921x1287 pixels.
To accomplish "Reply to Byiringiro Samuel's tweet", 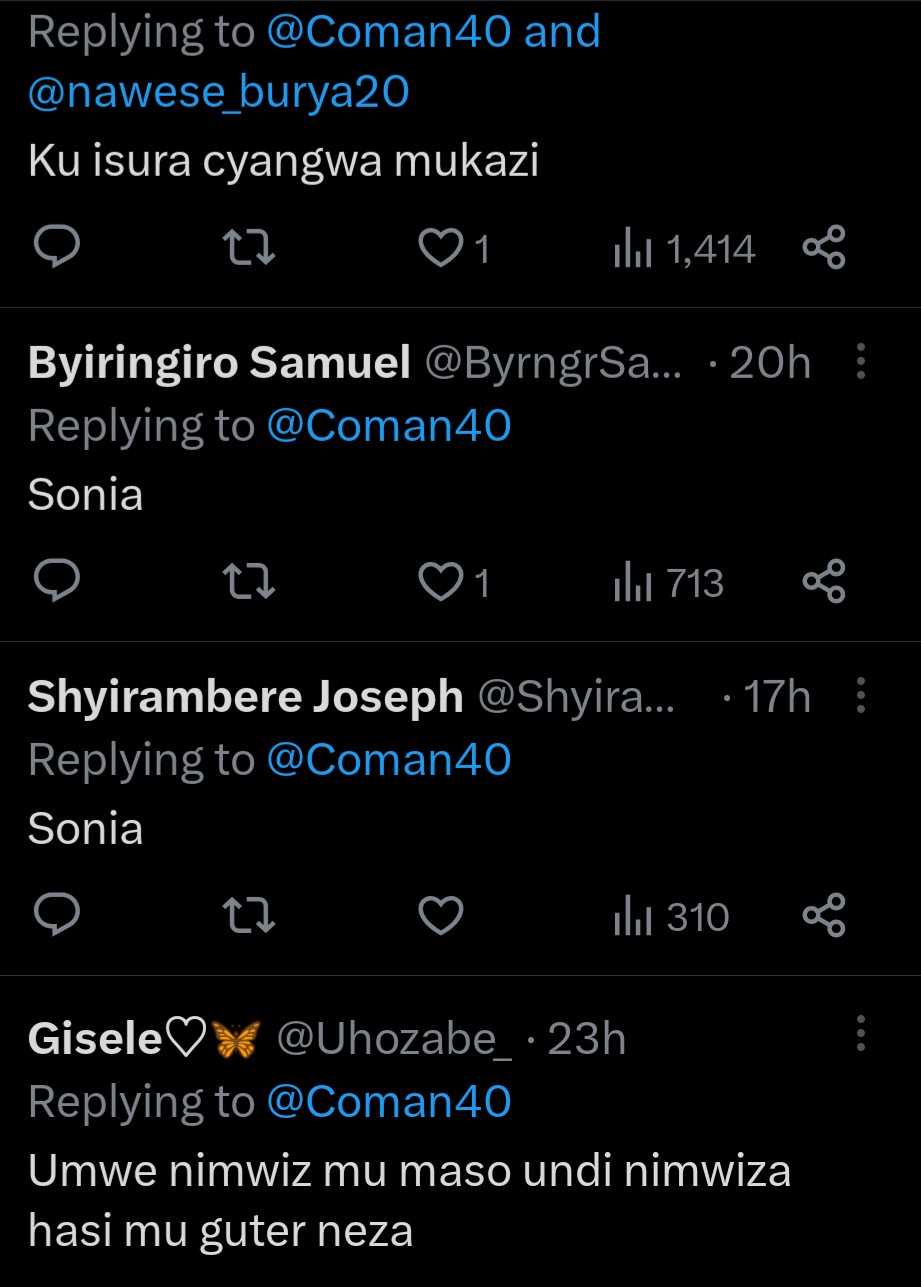I will click(57, 582).
